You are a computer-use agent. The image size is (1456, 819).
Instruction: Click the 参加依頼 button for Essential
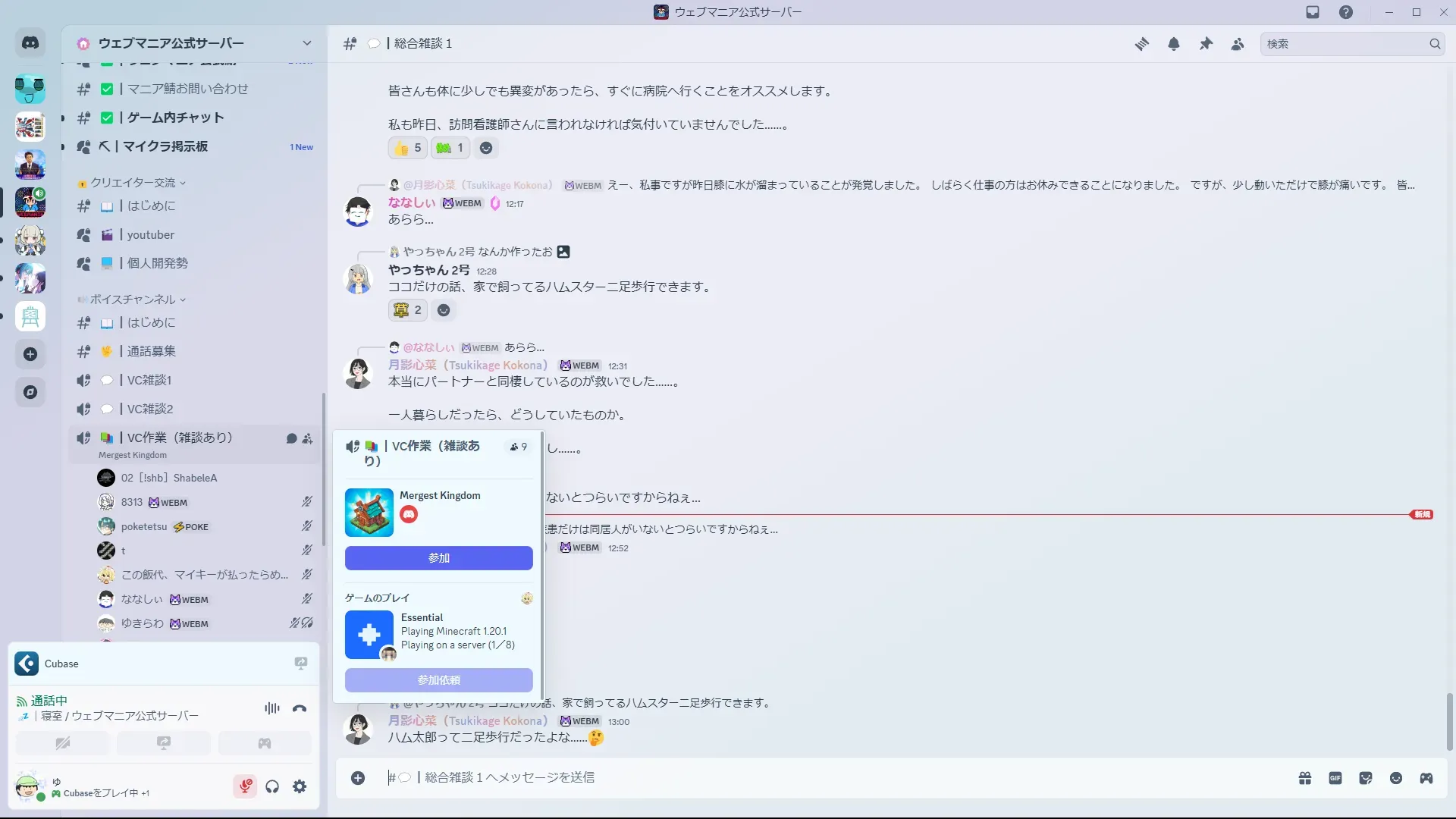438,680
